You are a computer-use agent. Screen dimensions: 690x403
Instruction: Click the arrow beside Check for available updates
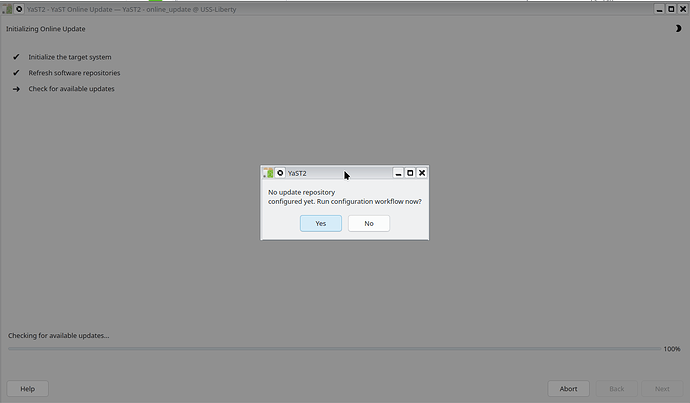[16, 89]
